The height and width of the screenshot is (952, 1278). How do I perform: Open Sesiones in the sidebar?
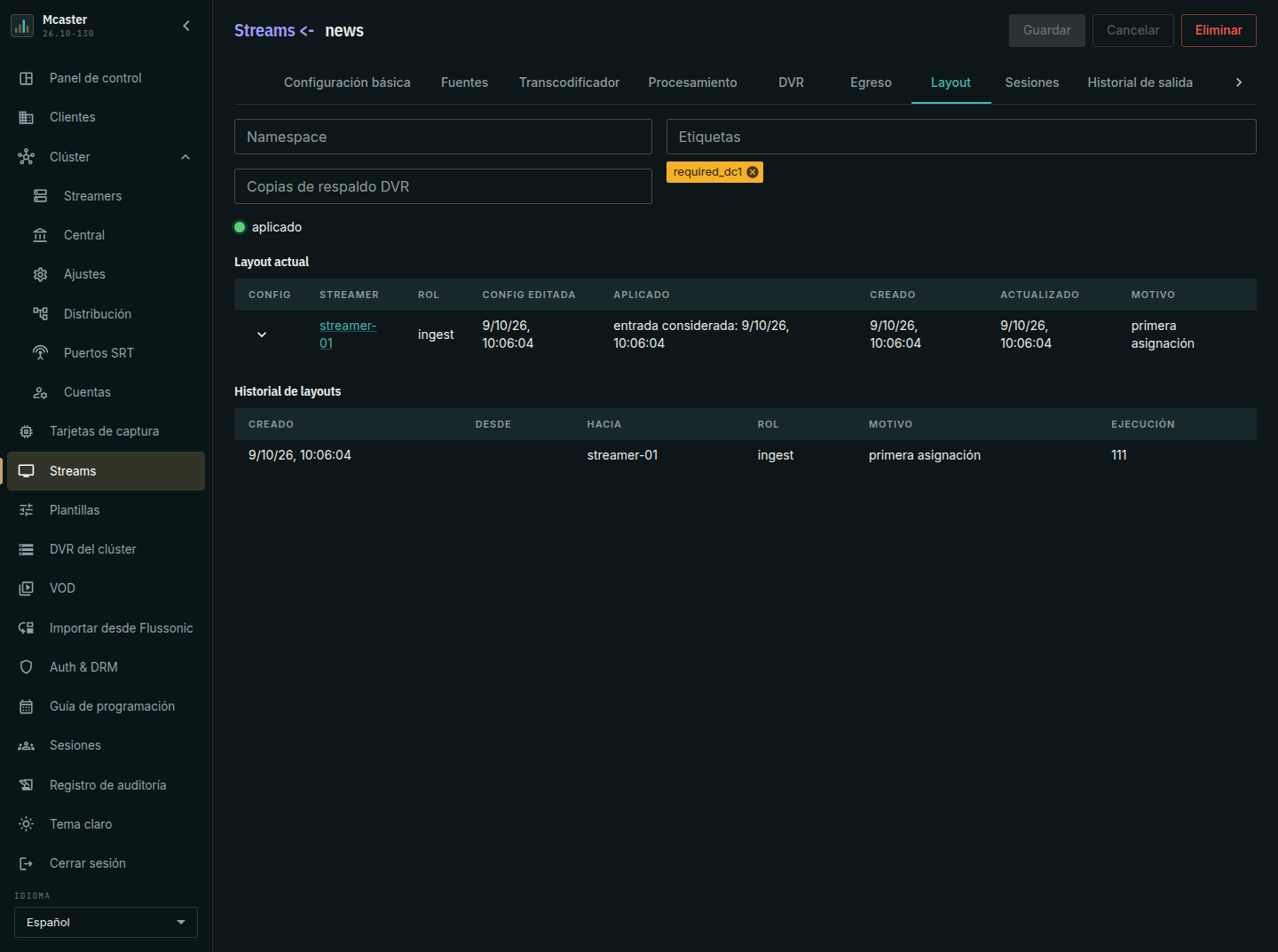(106, 745)
